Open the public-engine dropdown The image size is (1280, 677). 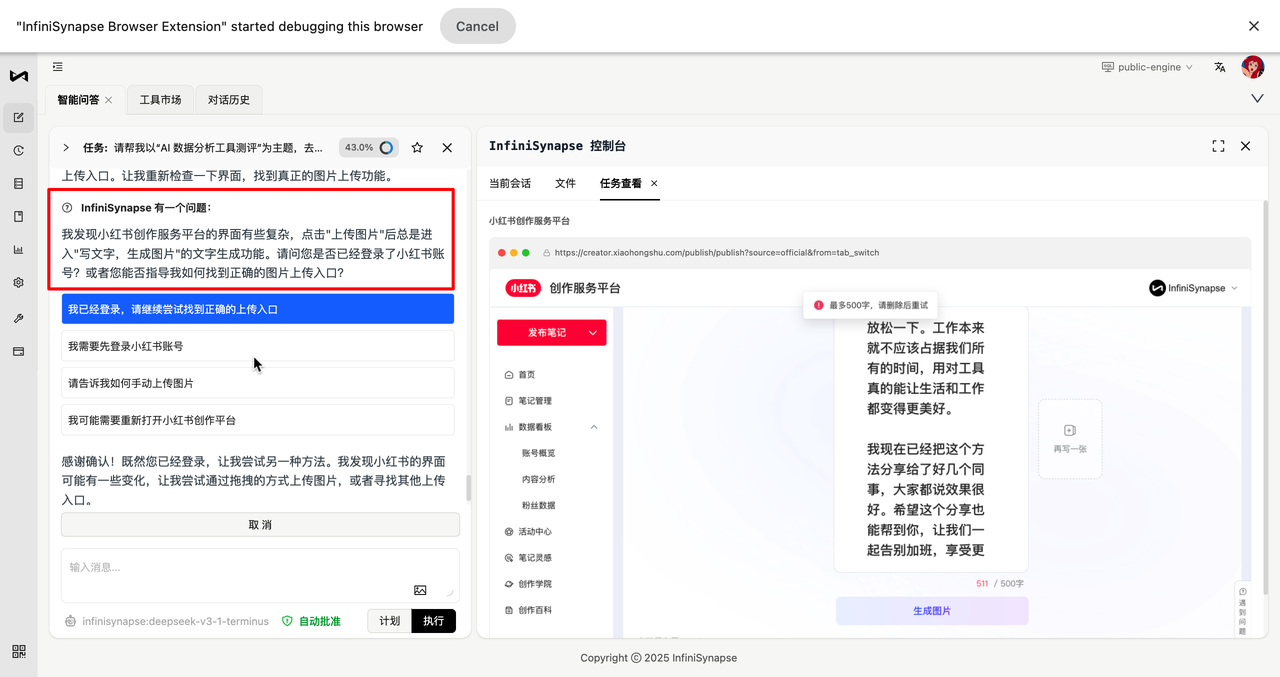[x=1147, y=67]
